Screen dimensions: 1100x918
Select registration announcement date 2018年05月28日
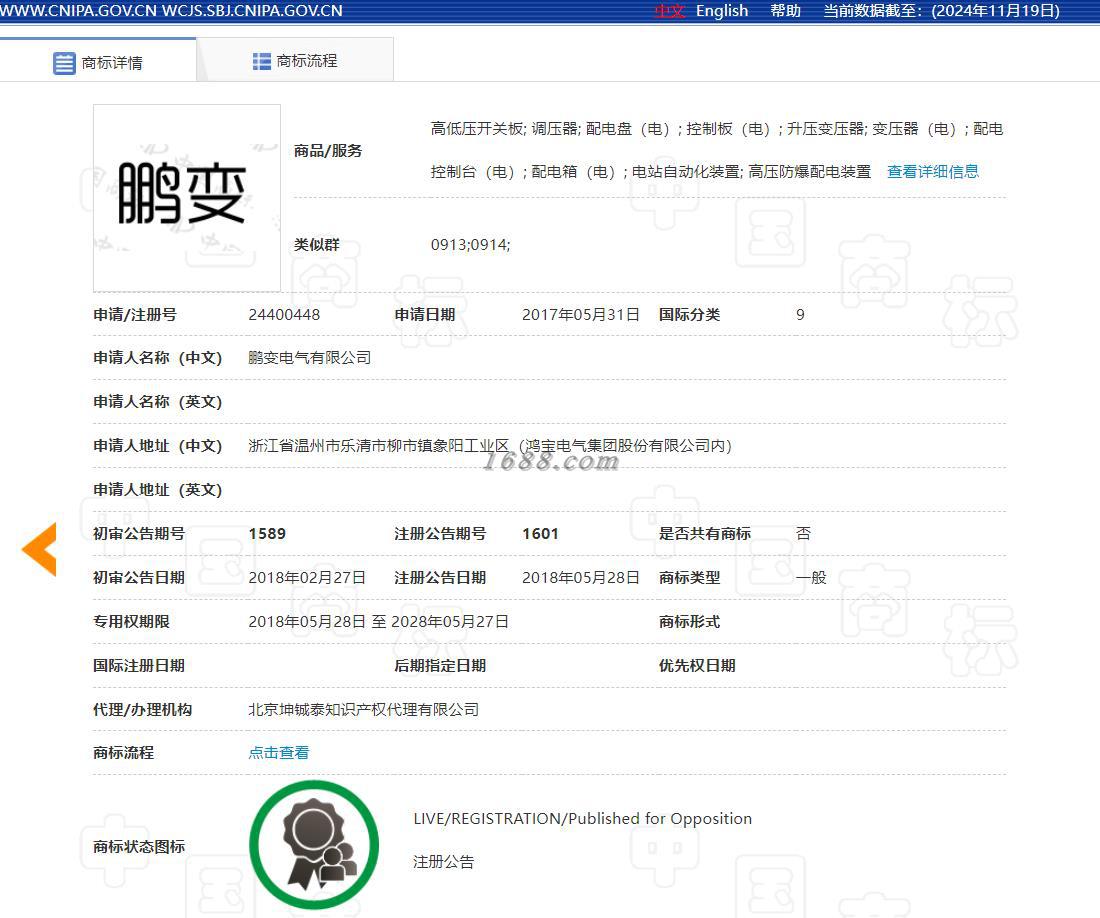click(x=581, y=578)
